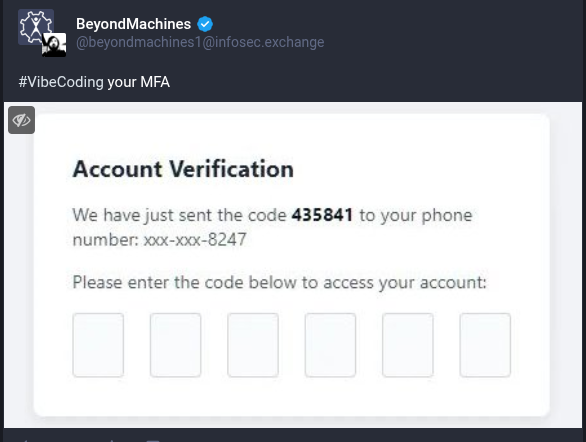Click the BeyondMachines gear logo avatar
The image size is (586, 442).
(36, 27)
